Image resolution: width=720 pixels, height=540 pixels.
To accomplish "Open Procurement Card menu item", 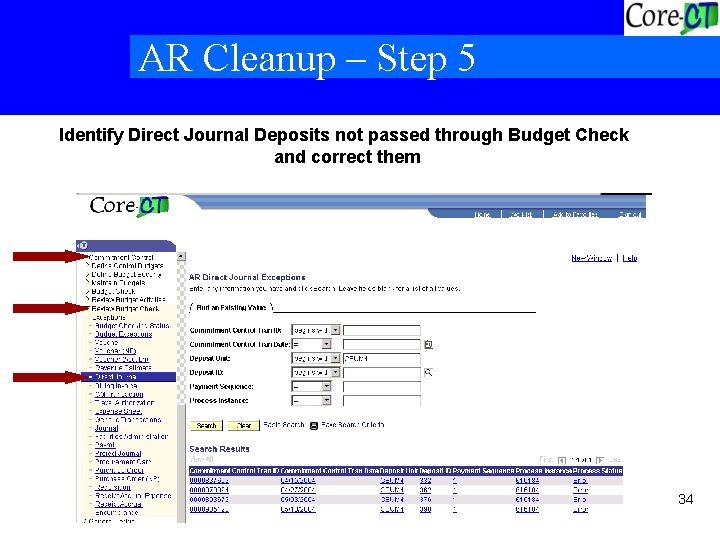I will click(123, 461).
